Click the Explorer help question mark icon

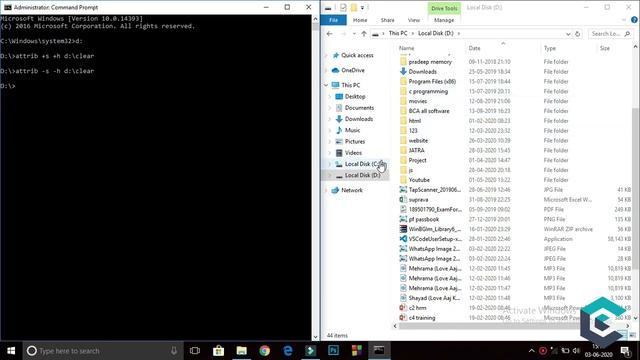(634, 20)
